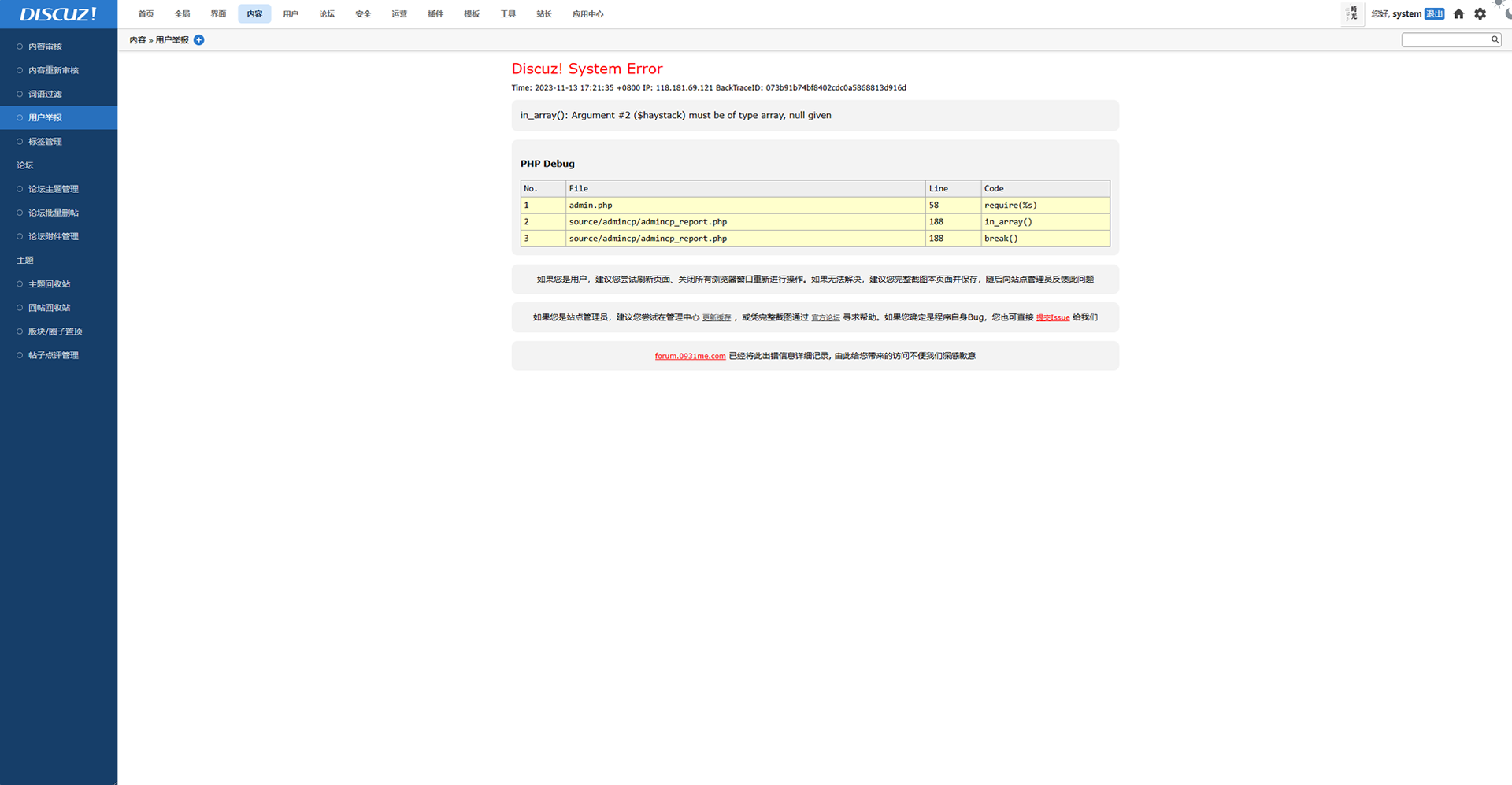
Task: Open the home icon in top bar
Action: tap(1458, 14)
